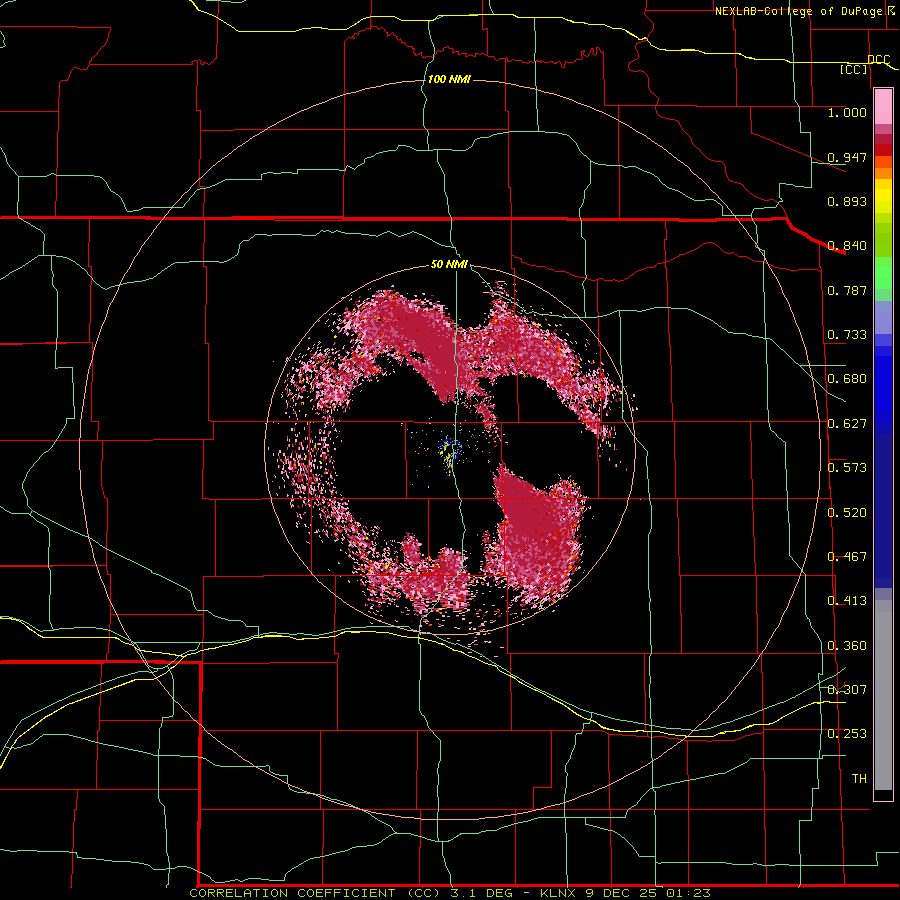Click the TH threshold label on the legend
The height and width of the screenshot is (900, 900).
pos(859,779)
